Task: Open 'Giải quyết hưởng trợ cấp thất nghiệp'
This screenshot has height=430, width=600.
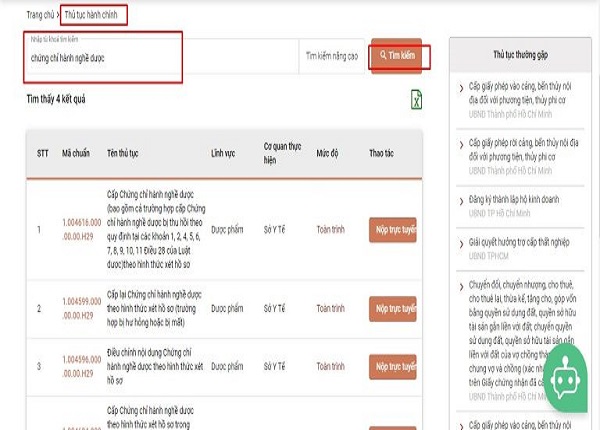Action: [x=519, y=242]
